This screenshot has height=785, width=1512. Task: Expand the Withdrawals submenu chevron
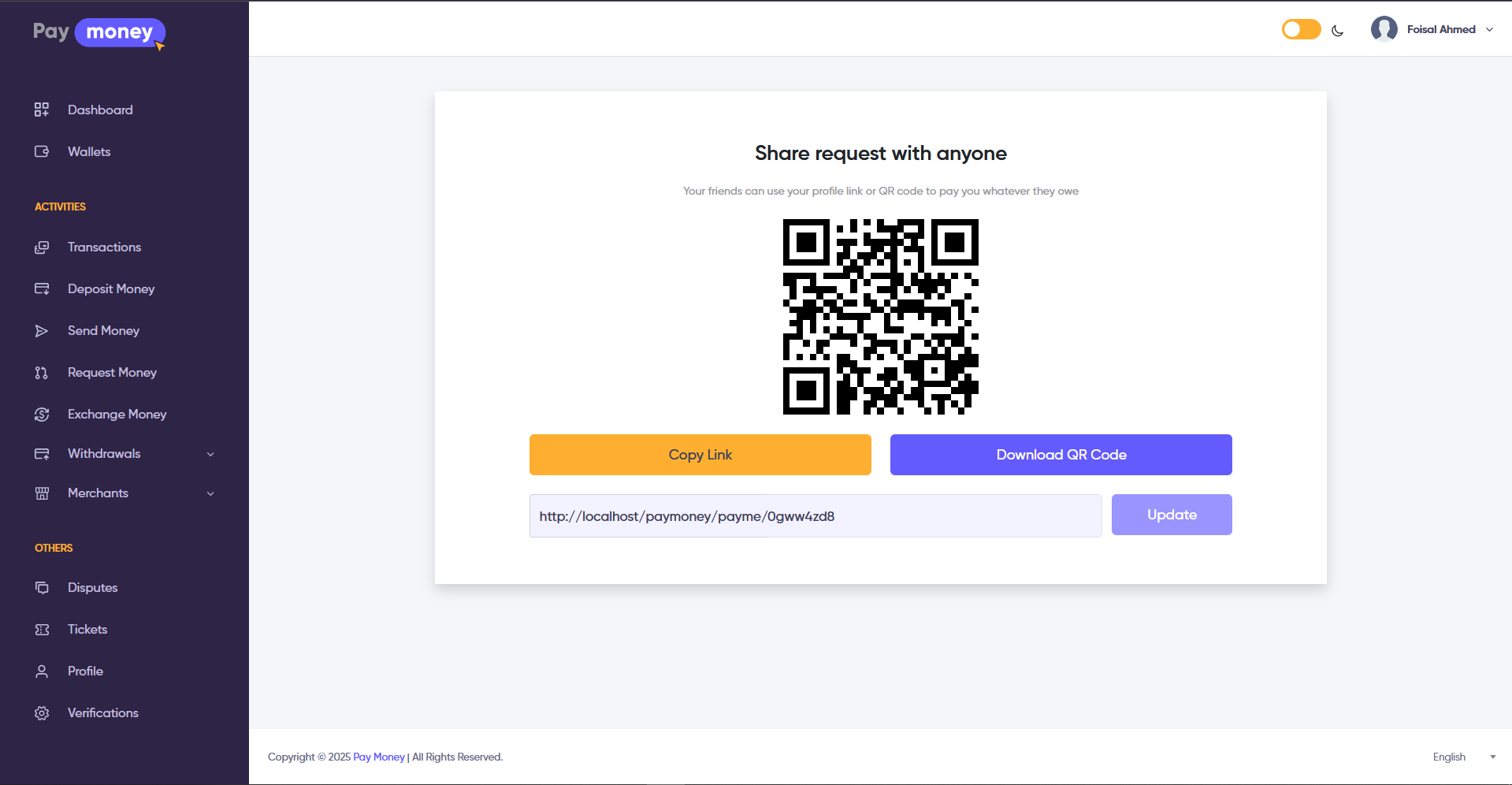coord(210,455)
